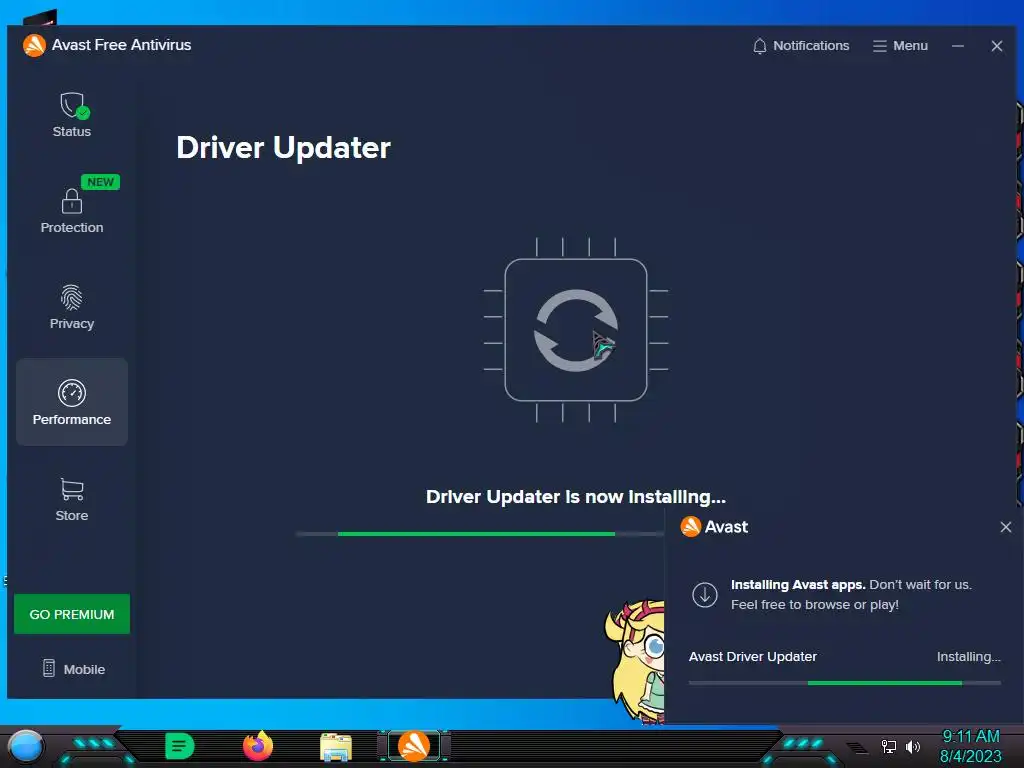Image resolution: width=1024 pixels, height=768 pixels.
Task: Click the Installing Avast apps message text
Action: (851, 594)
